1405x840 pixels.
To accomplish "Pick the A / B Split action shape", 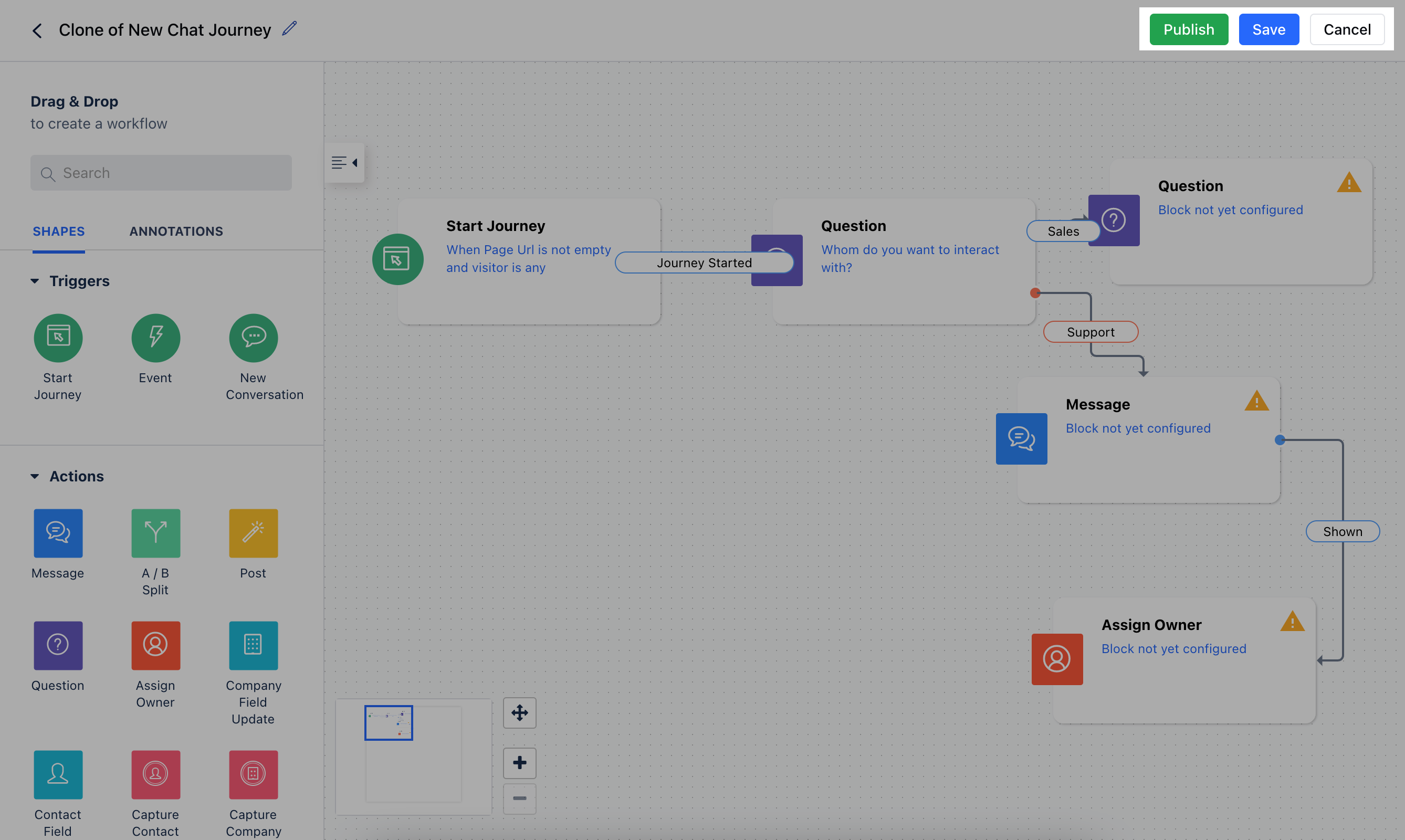I will pyautogui.click(x=155, y=533).
